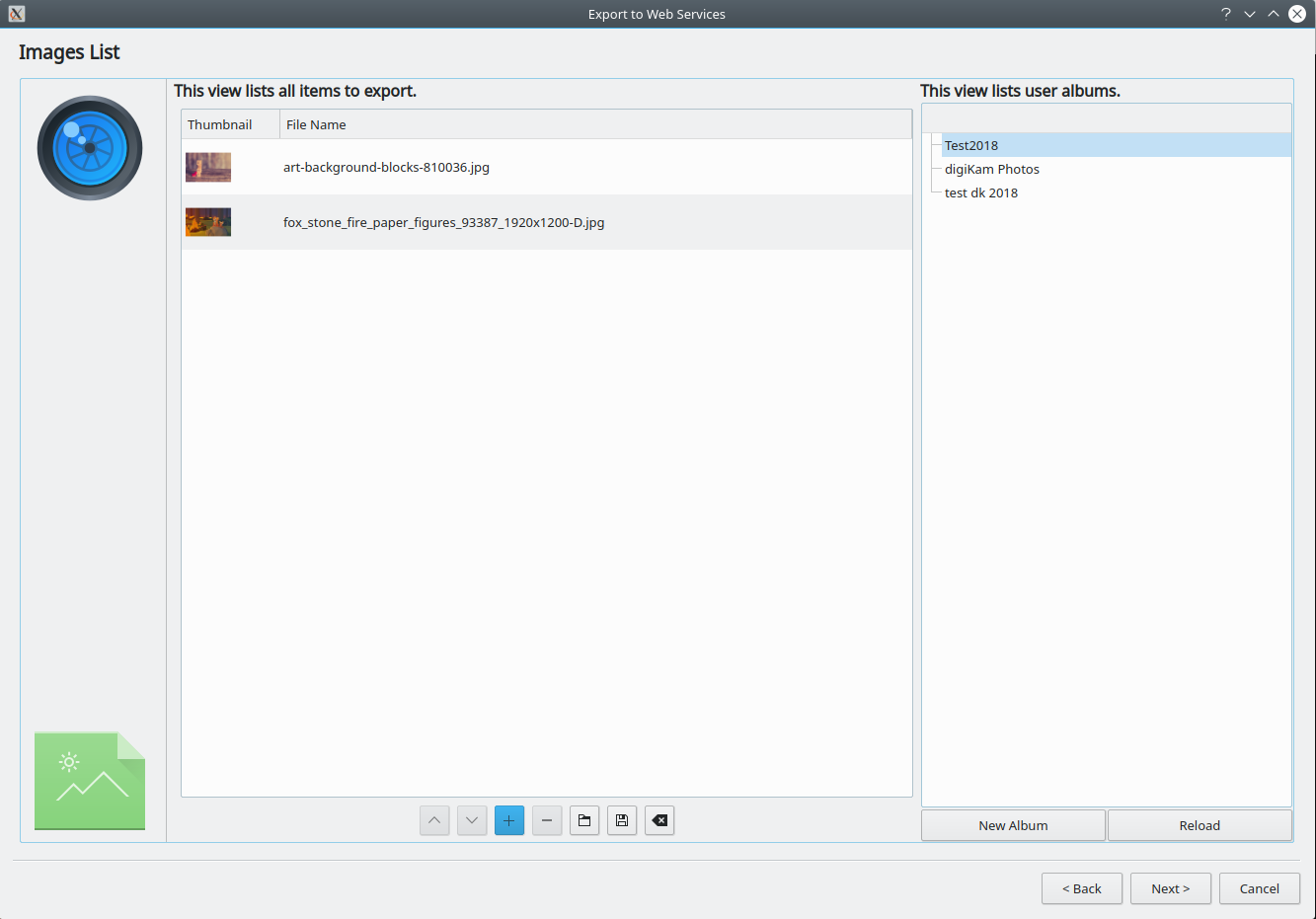Remove selected image with the minus button

click(x=547, y=820)
